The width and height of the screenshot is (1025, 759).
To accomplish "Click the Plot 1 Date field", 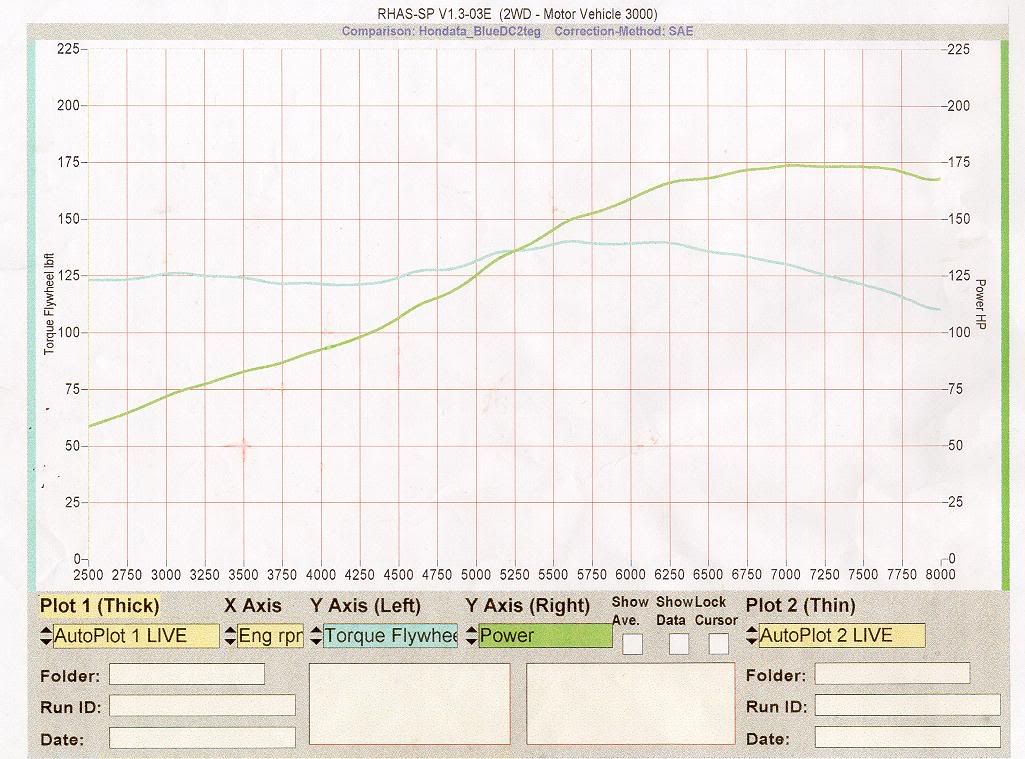I will pyautogui.click(x=202, y=737).
